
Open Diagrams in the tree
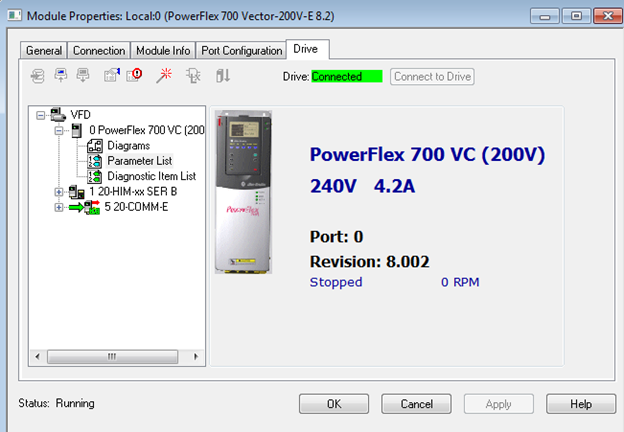click(129, 146)
